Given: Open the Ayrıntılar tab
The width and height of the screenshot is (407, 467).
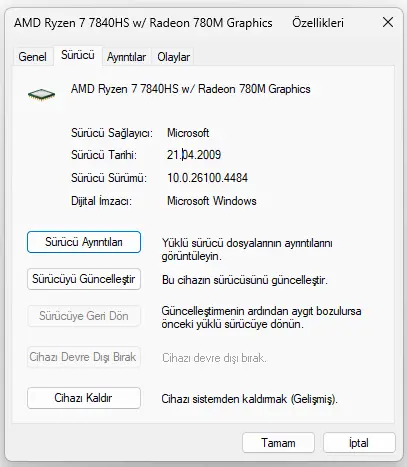Looking at the screenshot, I should tap(126, 57).
